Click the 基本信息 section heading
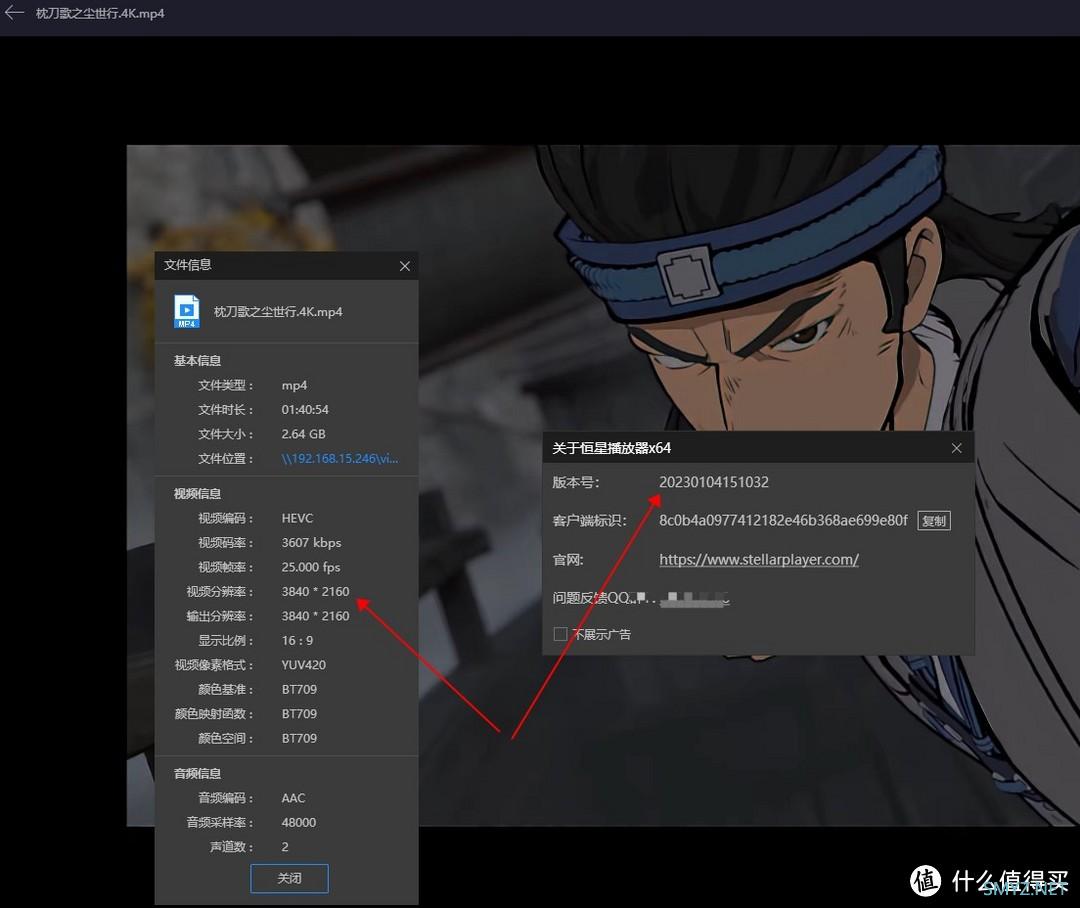 tap(197, 360)
